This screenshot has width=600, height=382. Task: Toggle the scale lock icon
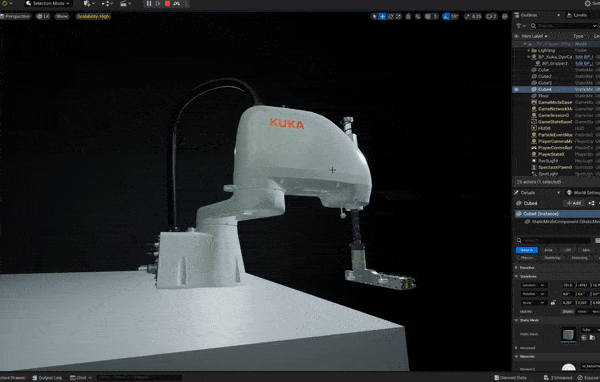click(x=553, y=303)
